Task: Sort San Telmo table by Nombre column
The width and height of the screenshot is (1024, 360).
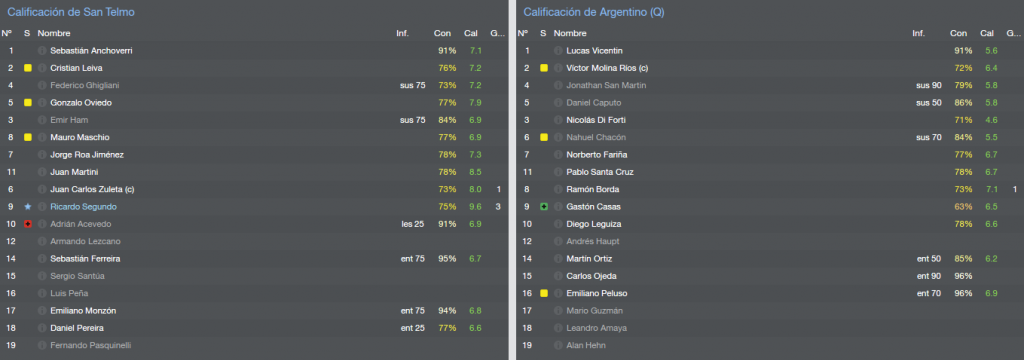Action: click(54, 33)
